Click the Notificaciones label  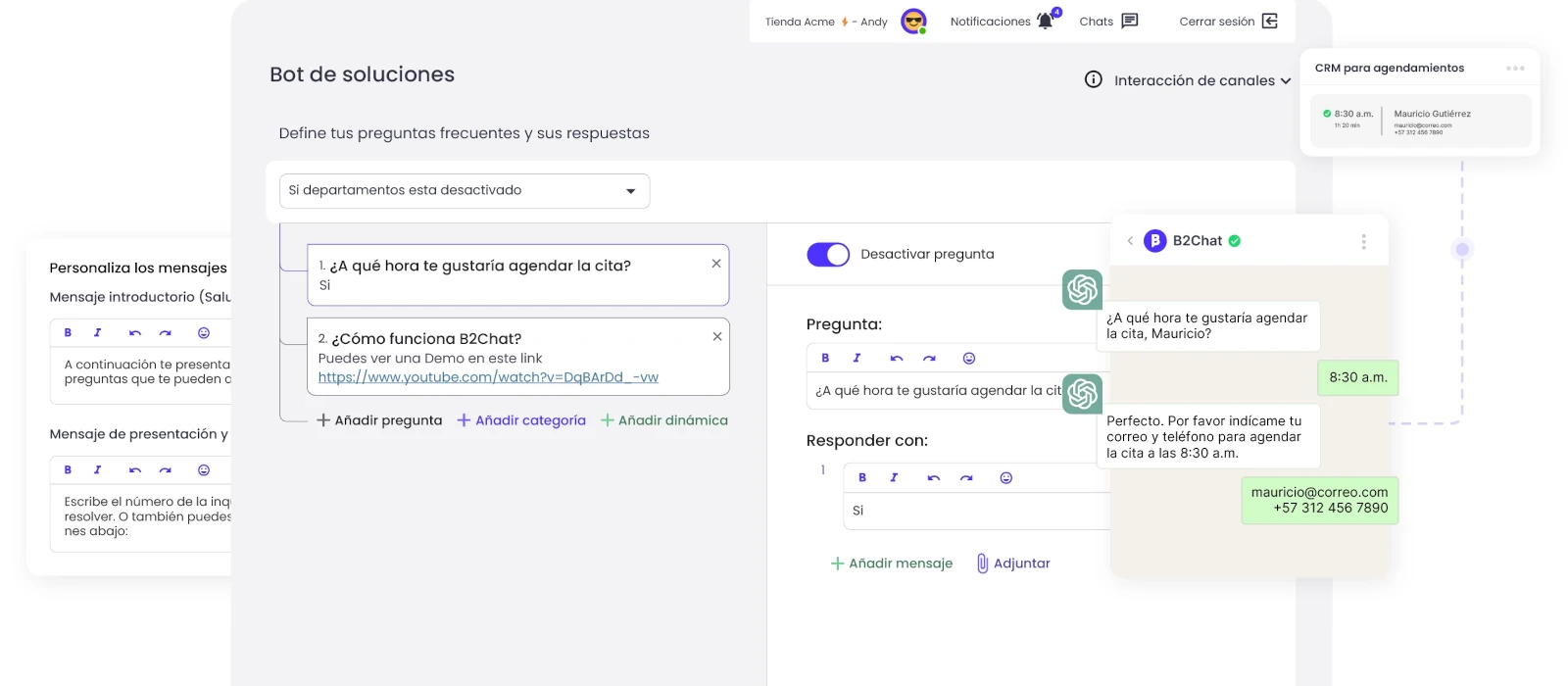(x=990, y=22)
